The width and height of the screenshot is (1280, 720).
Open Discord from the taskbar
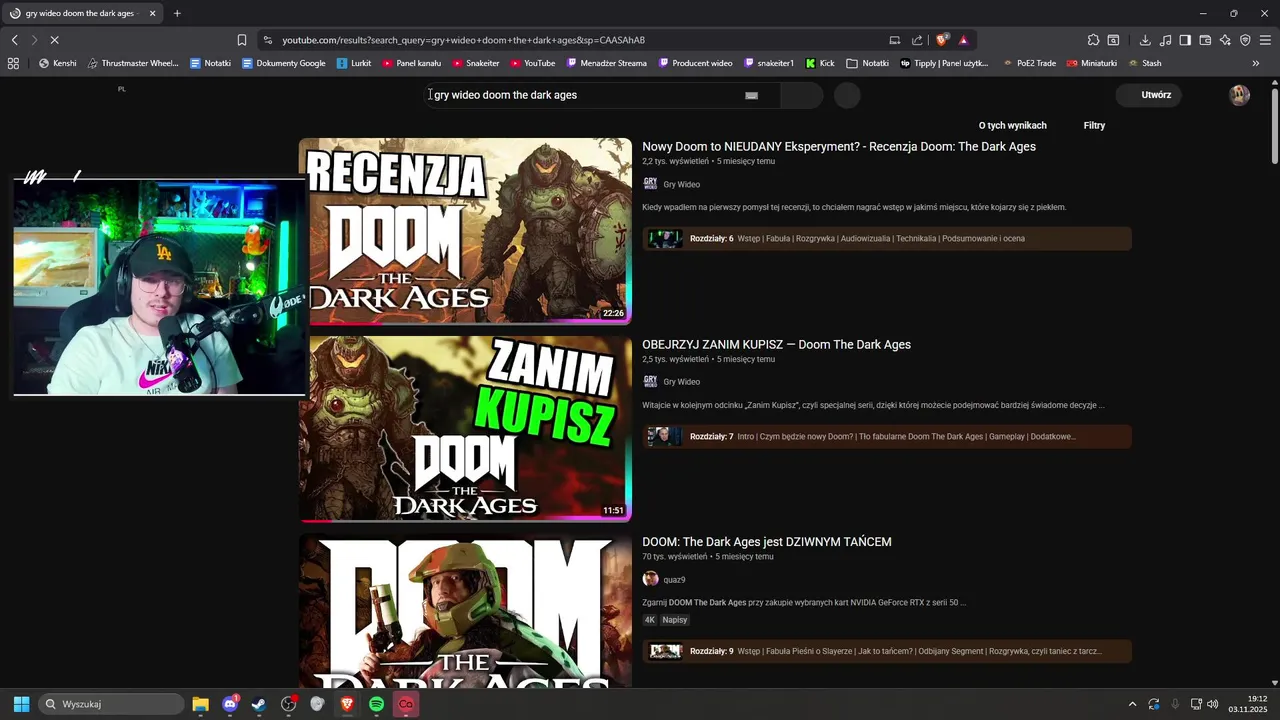230,704
